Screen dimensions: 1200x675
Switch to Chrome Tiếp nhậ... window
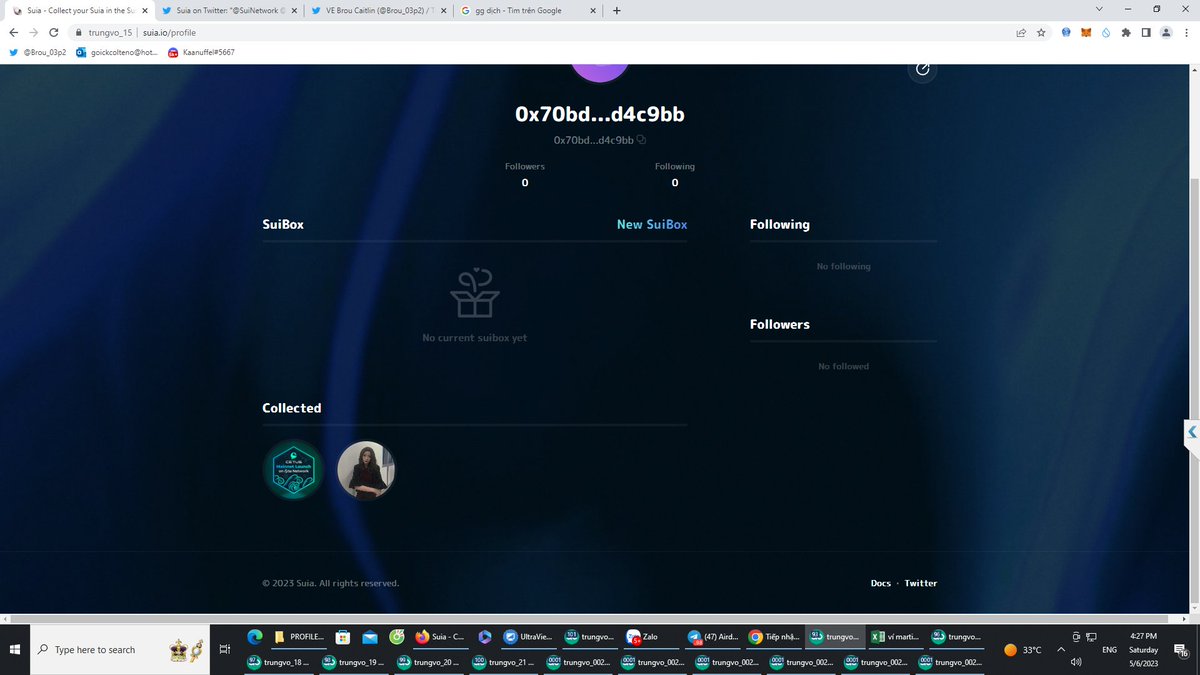point(774,636)
